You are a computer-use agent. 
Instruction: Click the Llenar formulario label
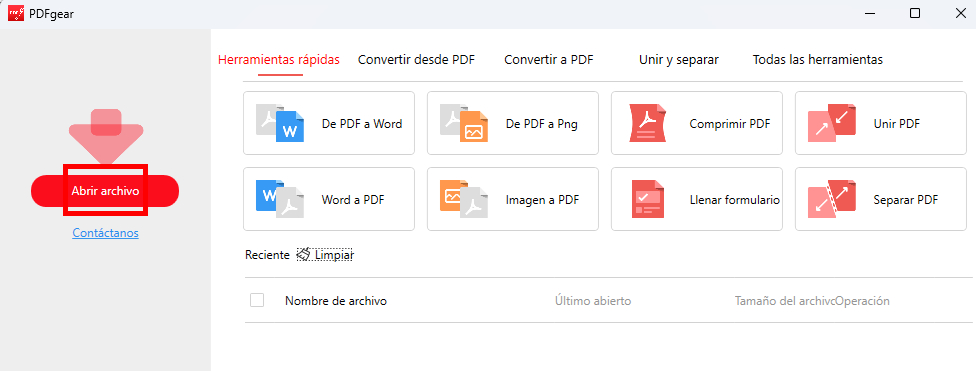[x=735, y=200]
